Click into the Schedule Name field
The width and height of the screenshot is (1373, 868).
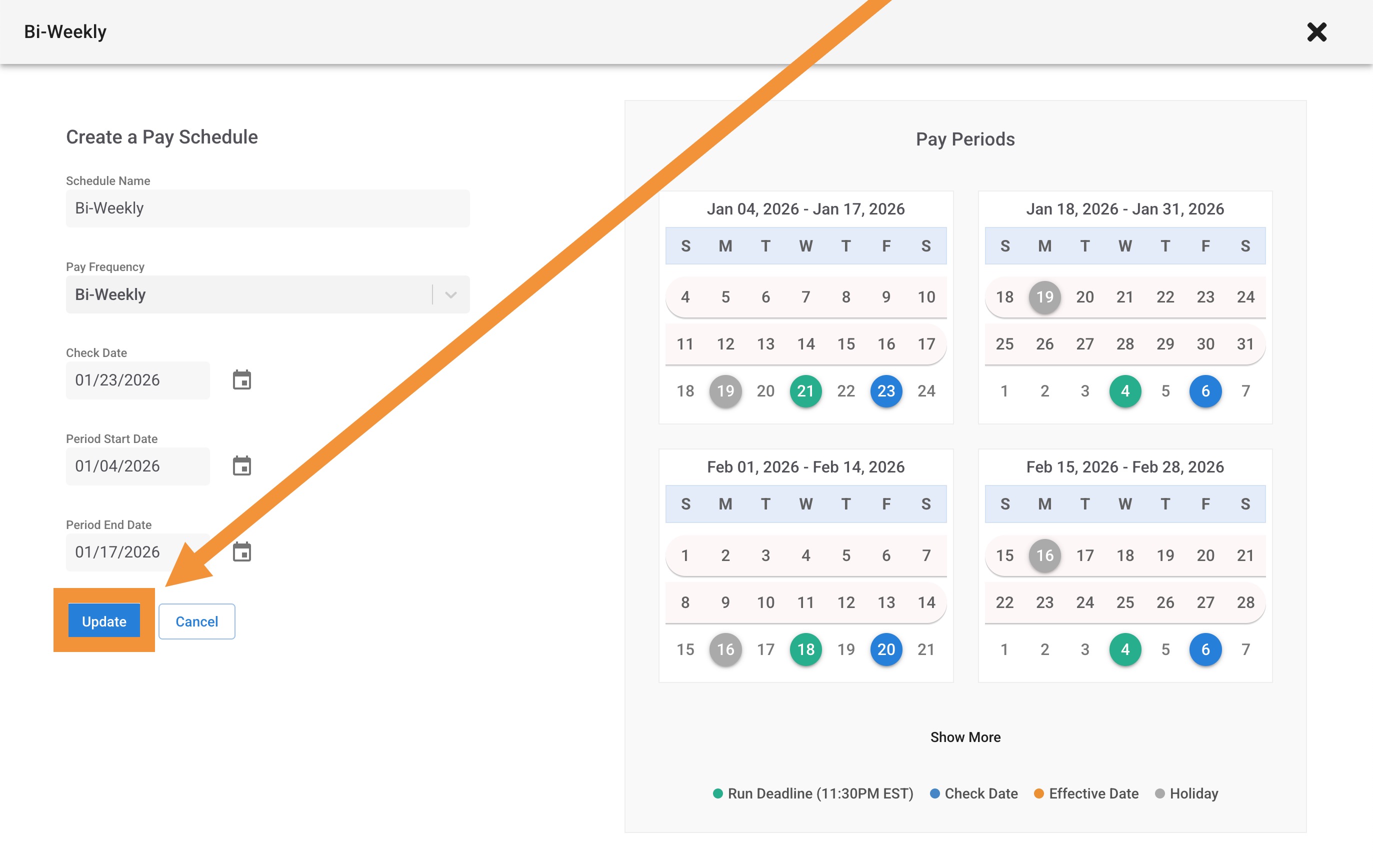[267, 208]
